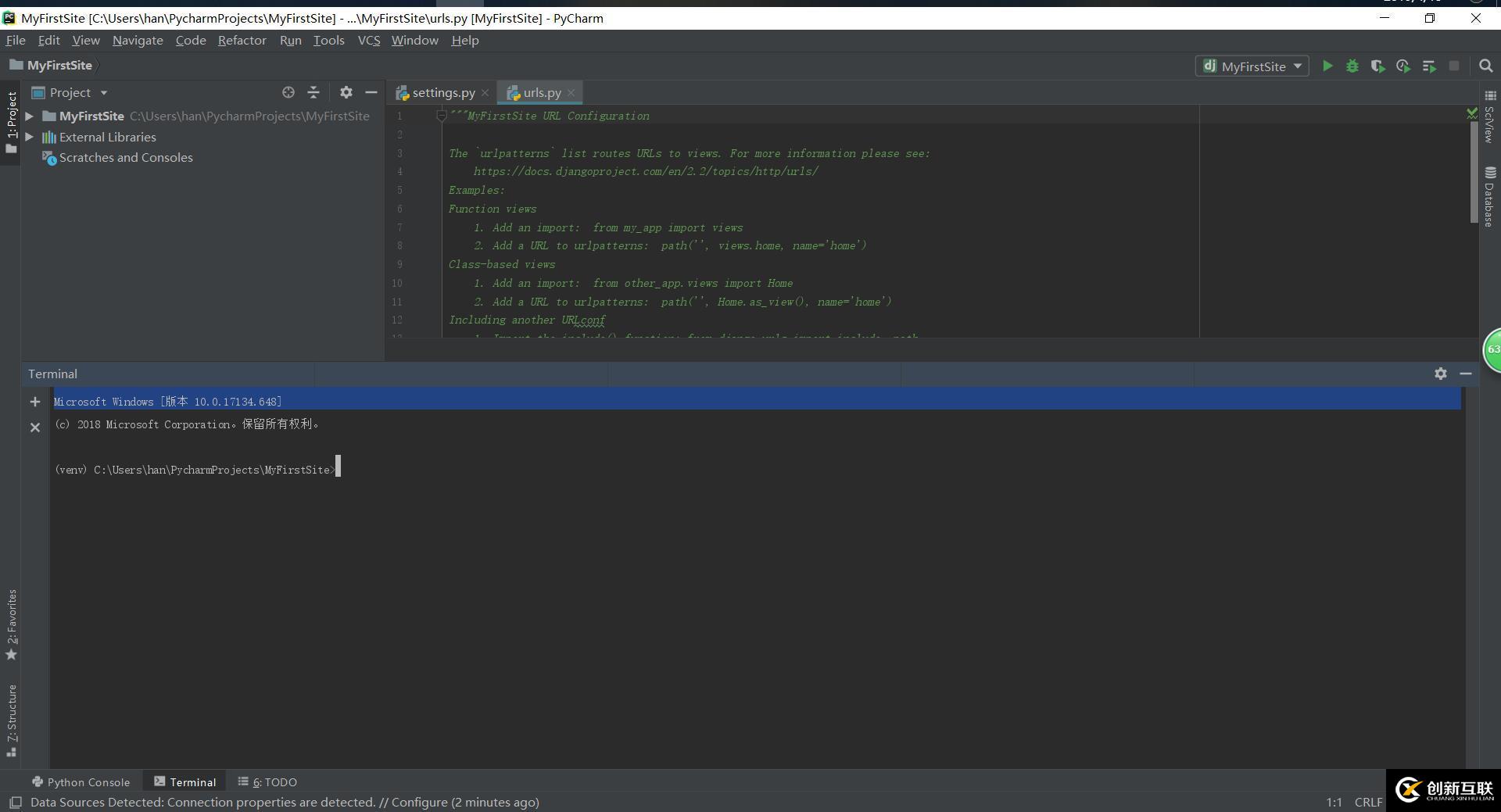The width and height of the screenshot is (1501, 812).
Task: Close the urls.py editor tab
Action: [x=571, y=92]
